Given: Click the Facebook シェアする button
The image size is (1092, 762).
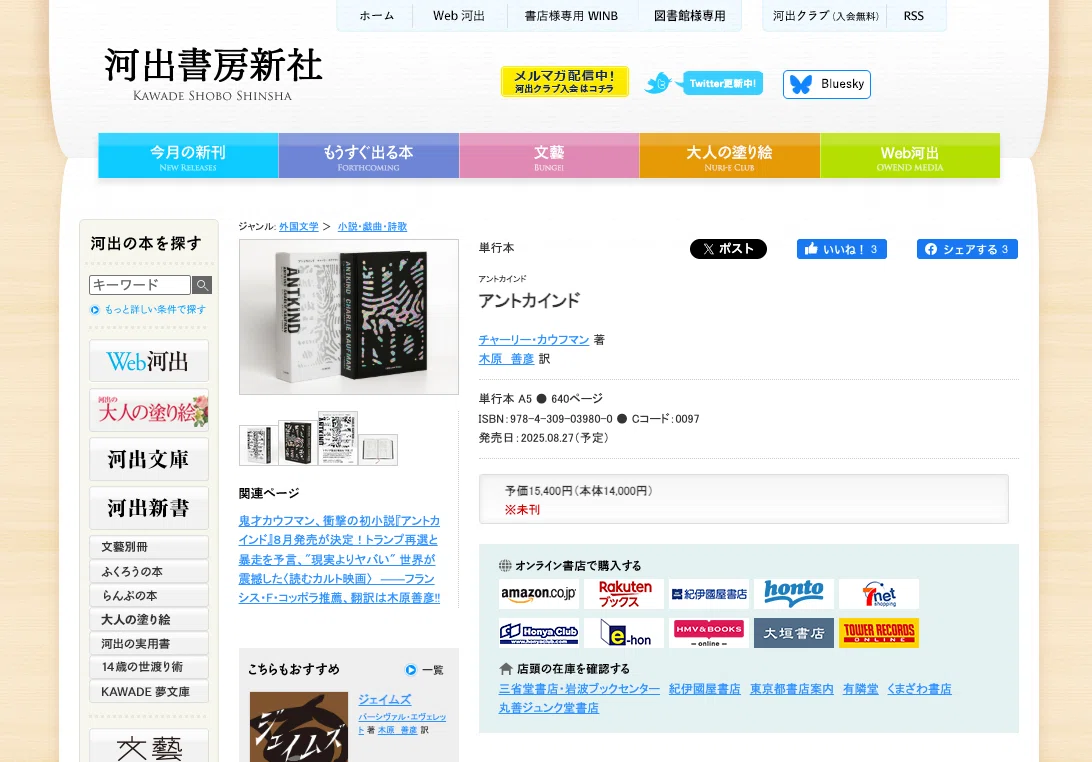Looking at the screenshot, I should pos(967,249).
